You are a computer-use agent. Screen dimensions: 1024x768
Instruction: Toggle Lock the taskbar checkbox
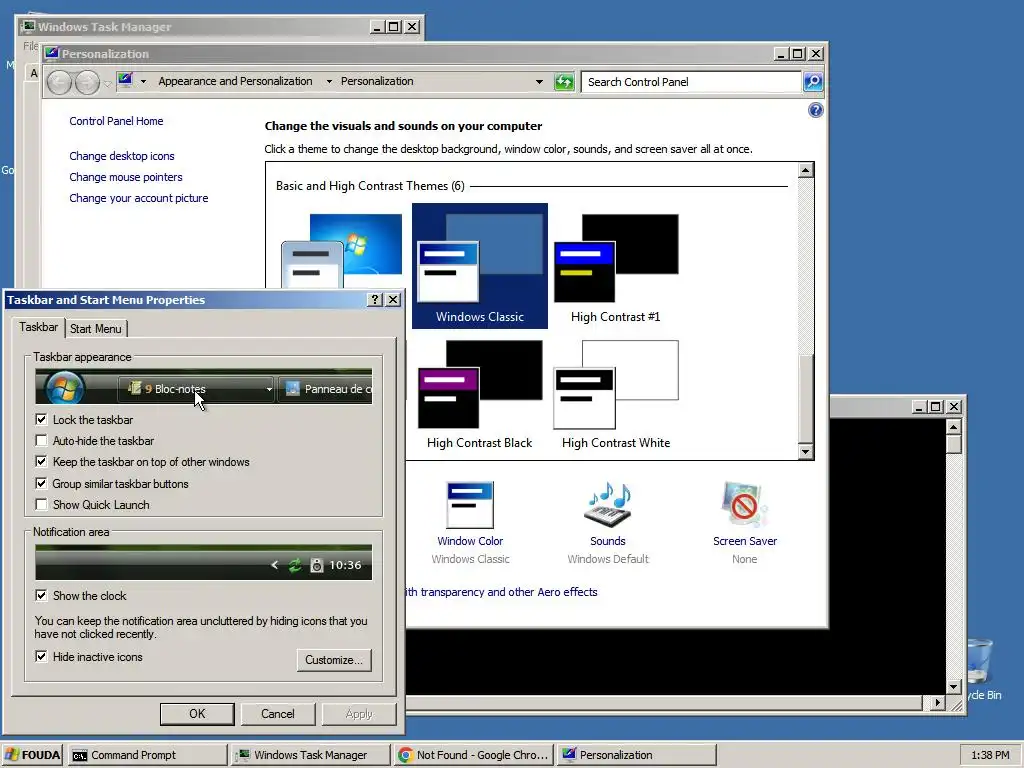click(41, 419)
